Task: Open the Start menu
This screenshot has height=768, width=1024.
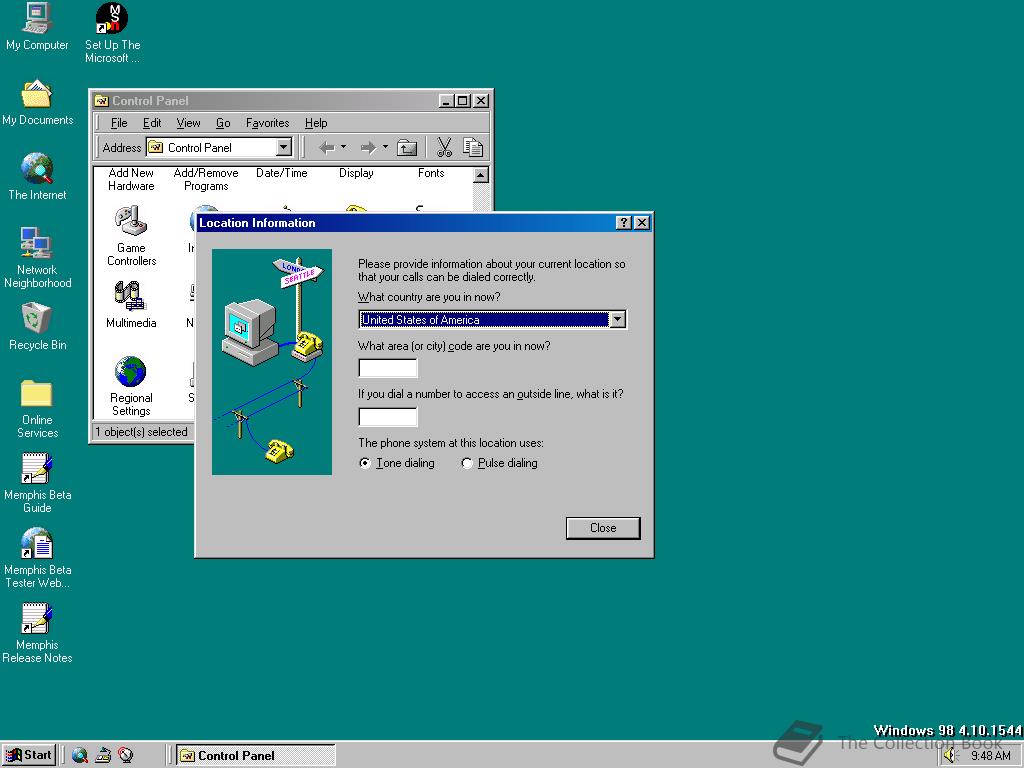Action: 29,755
